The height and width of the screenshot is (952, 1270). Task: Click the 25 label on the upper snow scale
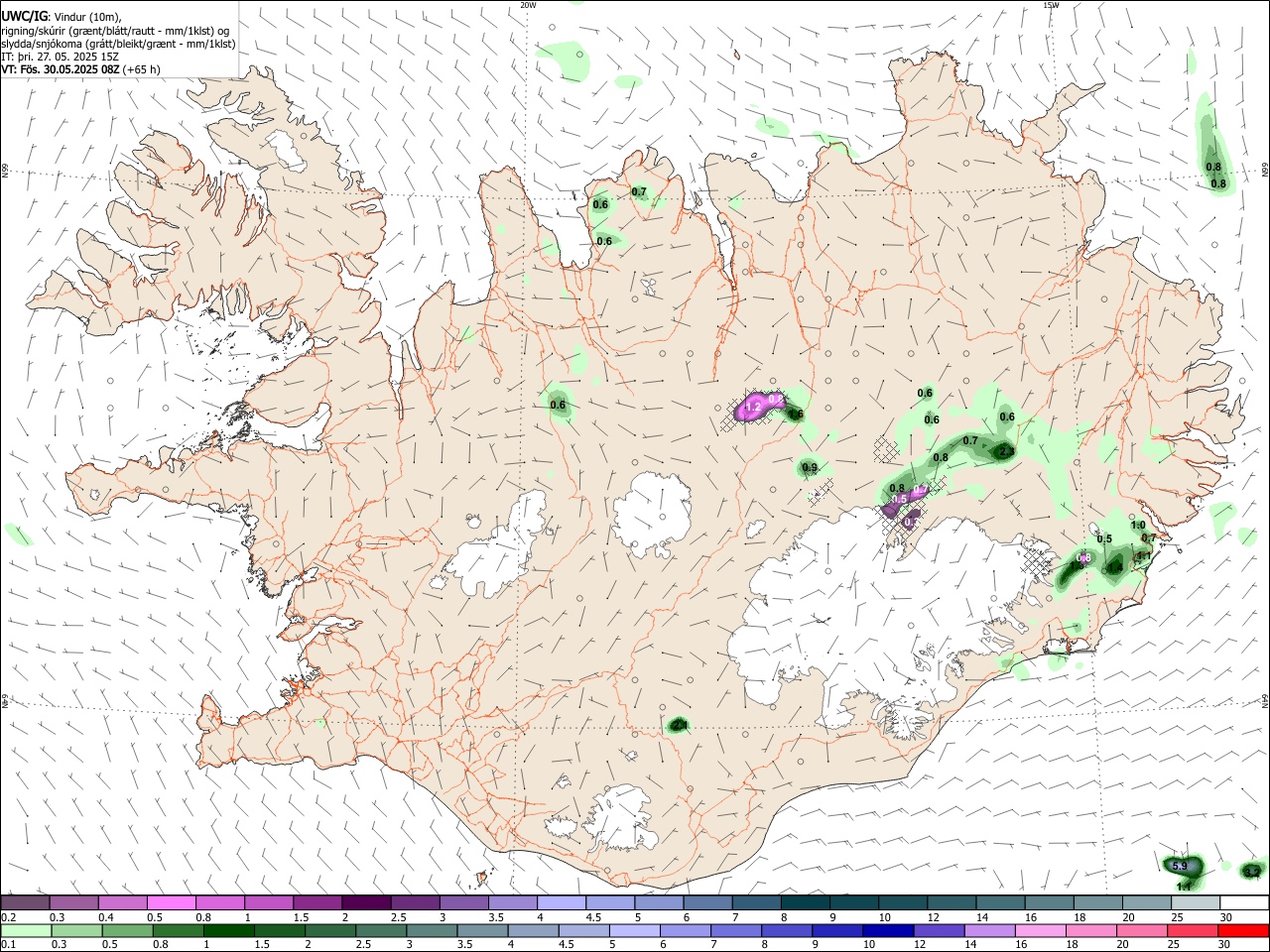pyautogui.click(x=1177, y=917)
